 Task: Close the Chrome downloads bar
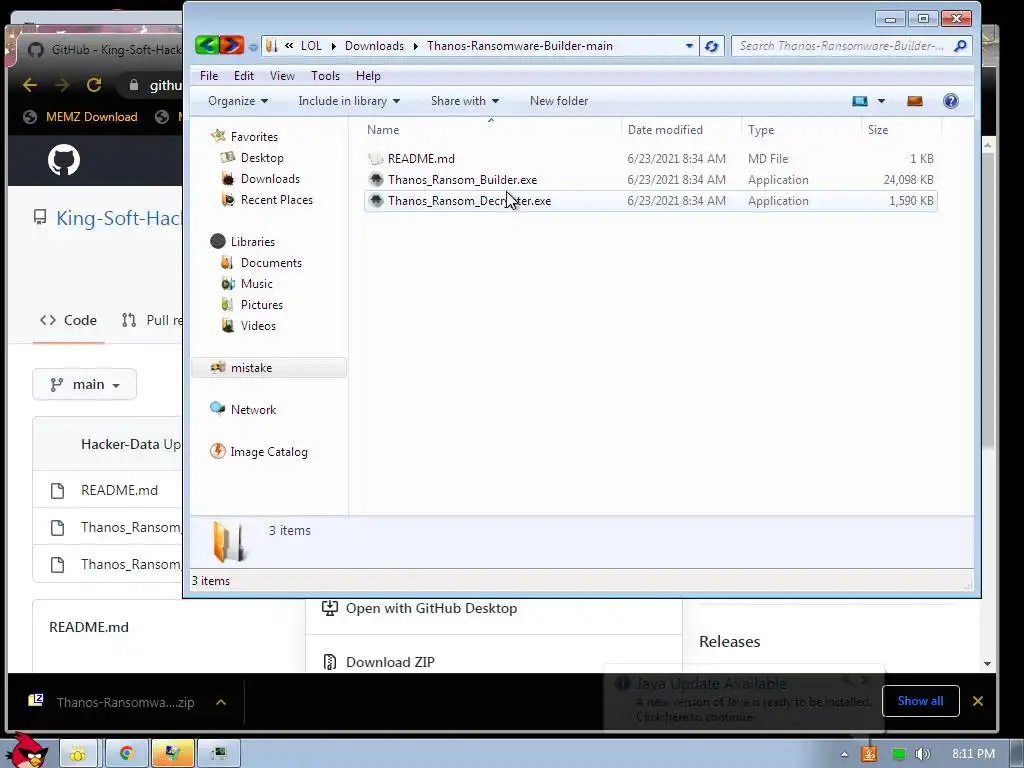[978, 701]
